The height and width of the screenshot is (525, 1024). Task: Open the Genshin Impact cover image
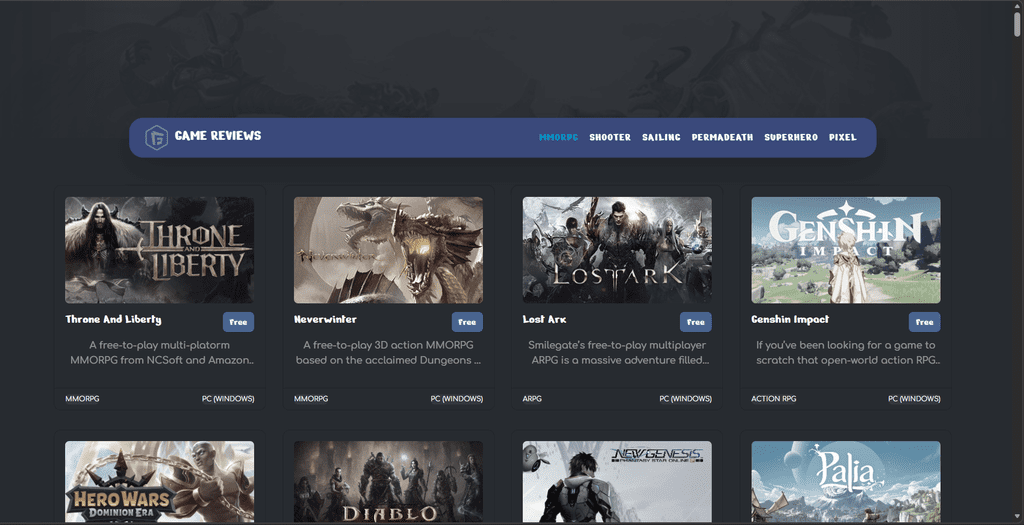(846, 250)
